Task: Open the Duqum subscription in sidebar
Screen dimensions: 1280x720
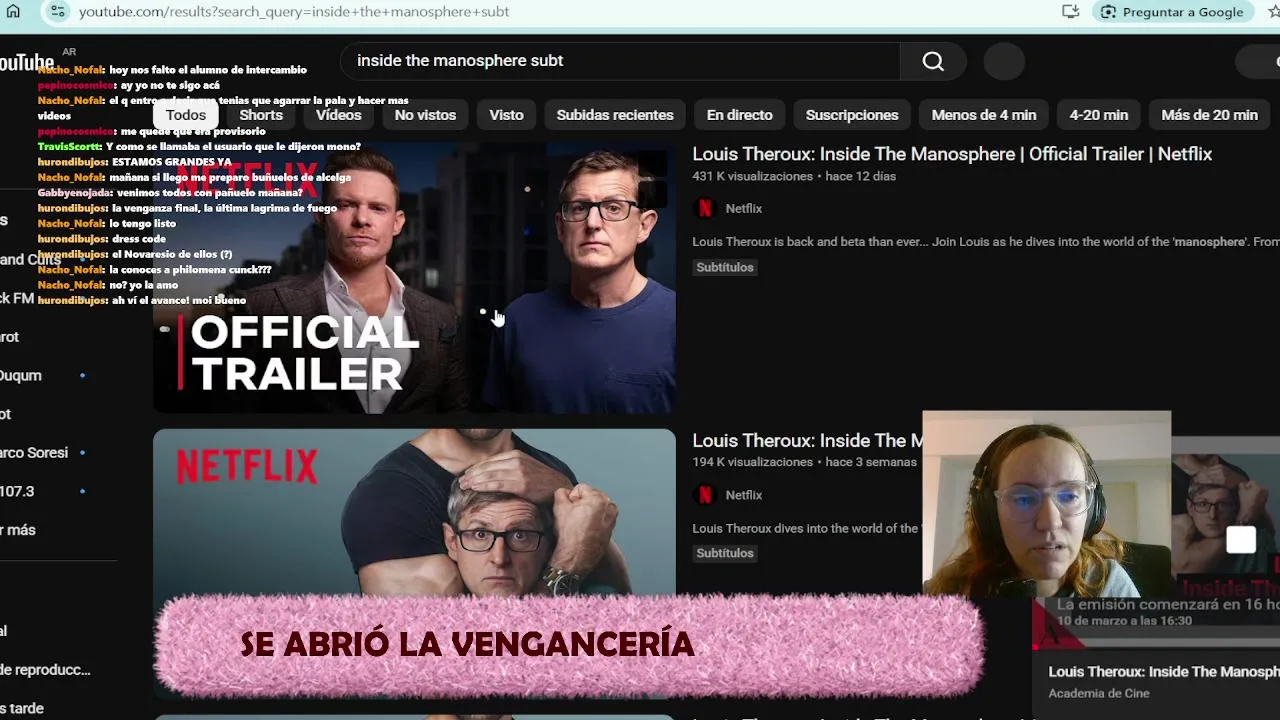Action: (21, 376)
